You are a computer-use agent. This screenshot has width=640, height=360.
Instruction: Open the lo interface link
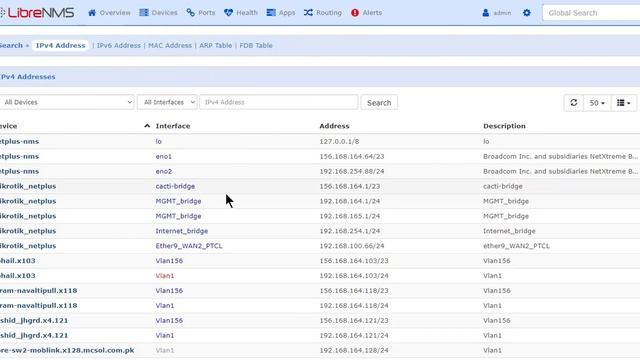pos(158,141)
